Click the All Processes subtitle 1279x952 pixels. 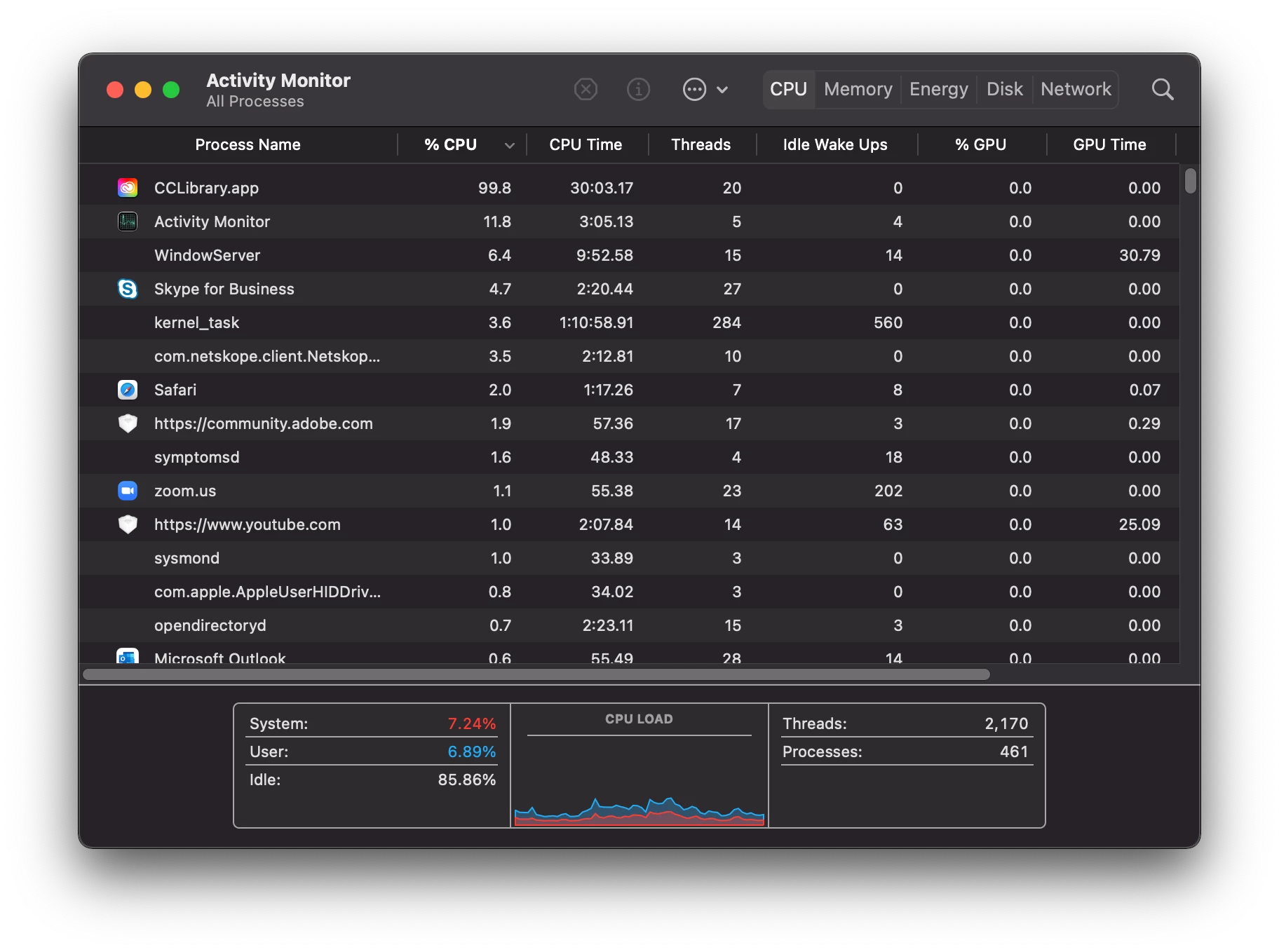[255, 102]
